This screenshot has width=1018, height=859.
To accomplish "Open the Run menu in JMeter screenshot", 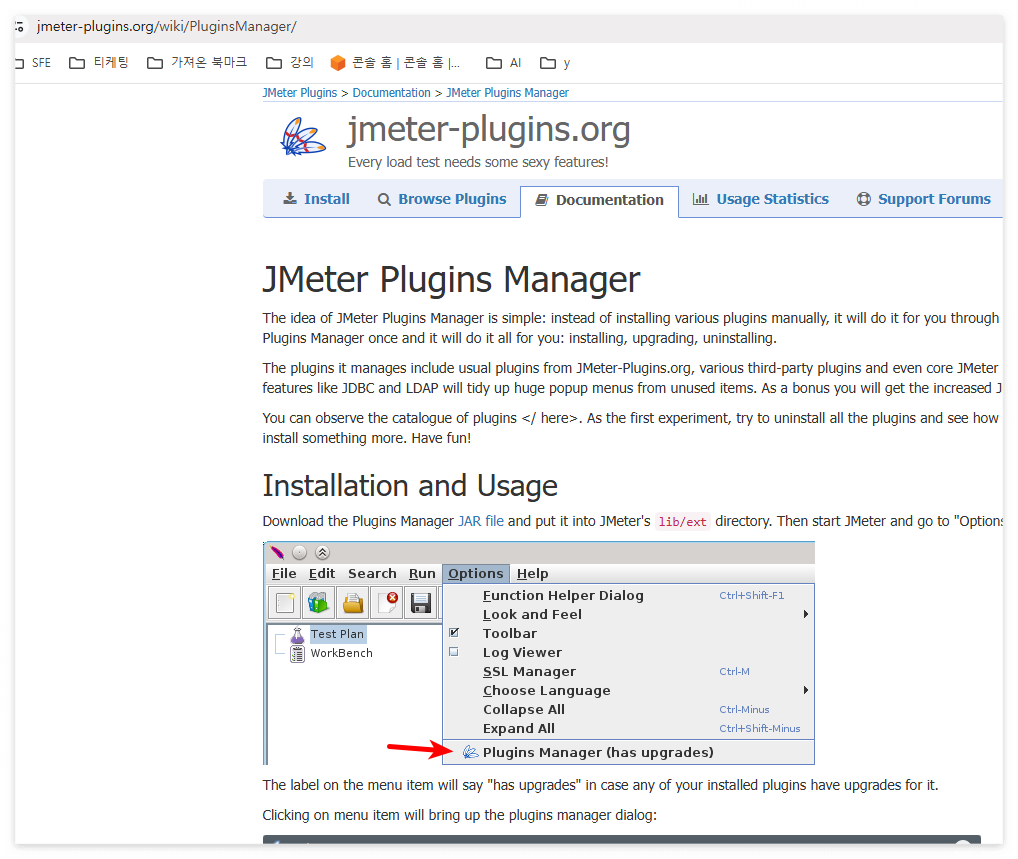I will pyautogui.click(x=422, y=573).
